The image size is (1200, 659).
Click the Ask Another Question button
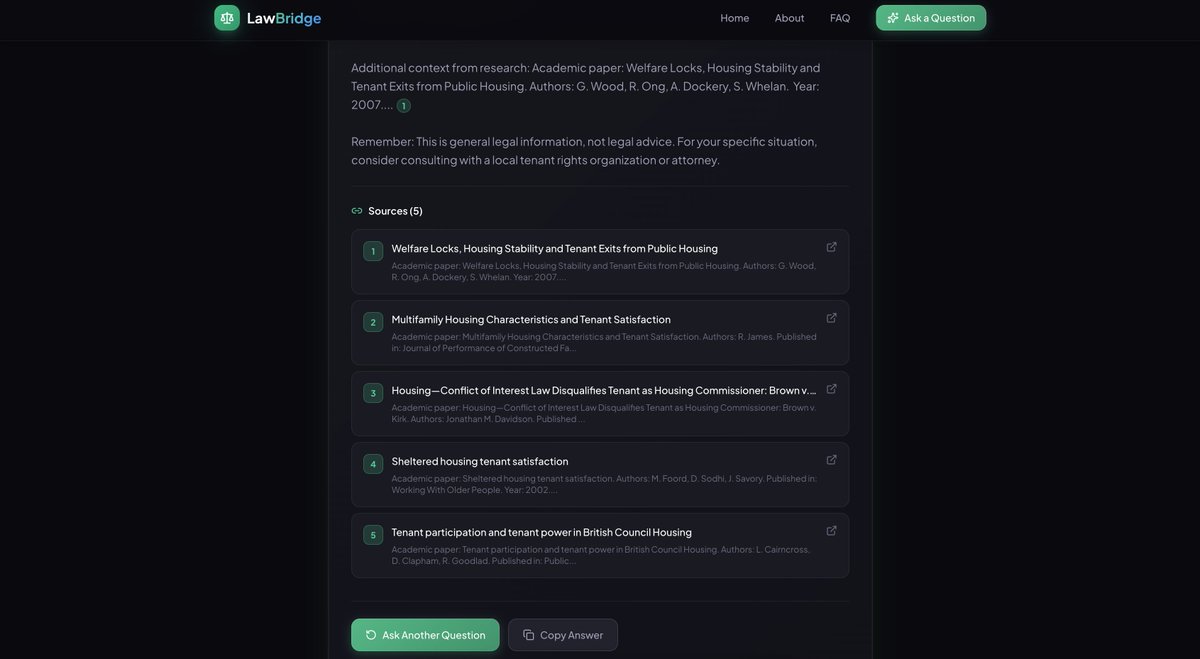point(425,635)
